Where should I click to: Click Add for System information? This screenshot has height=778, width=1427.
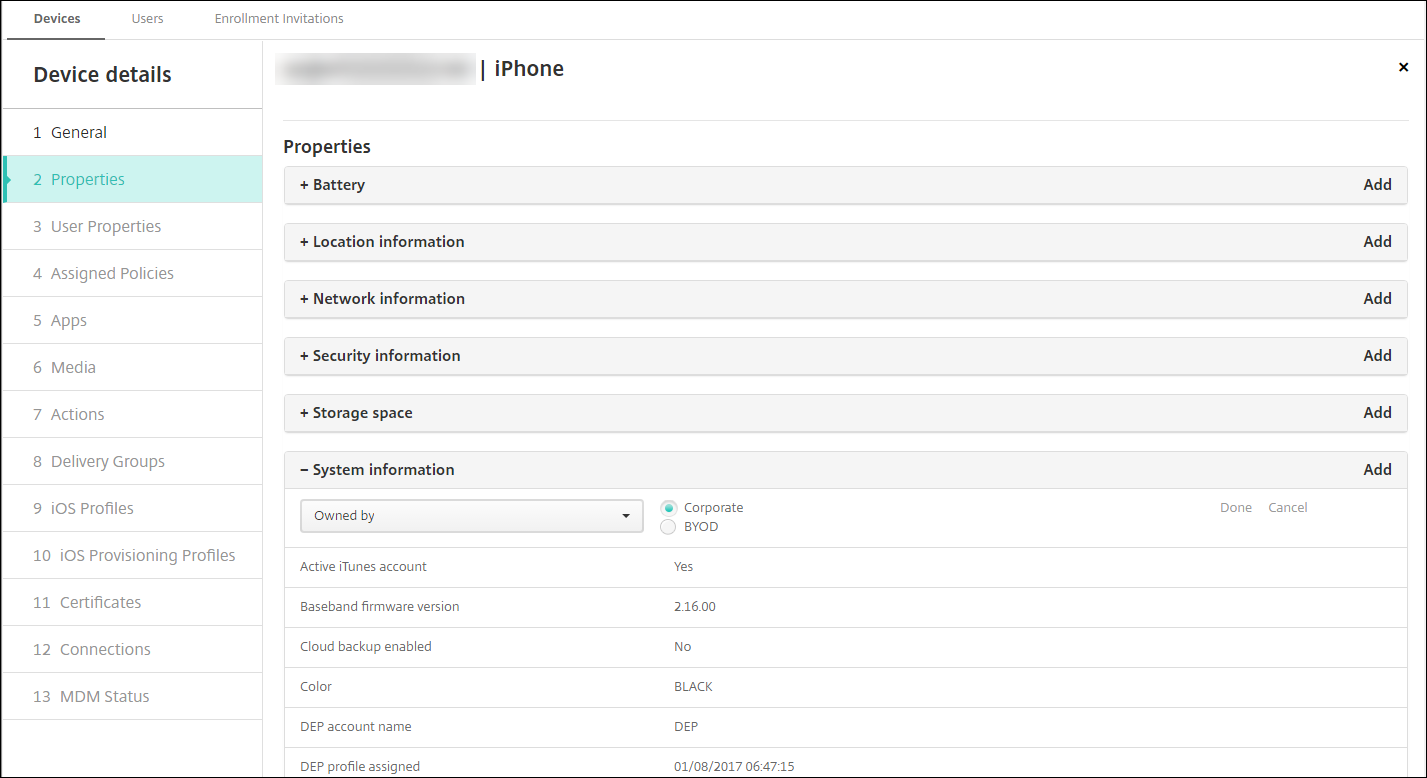[1377, 470]
